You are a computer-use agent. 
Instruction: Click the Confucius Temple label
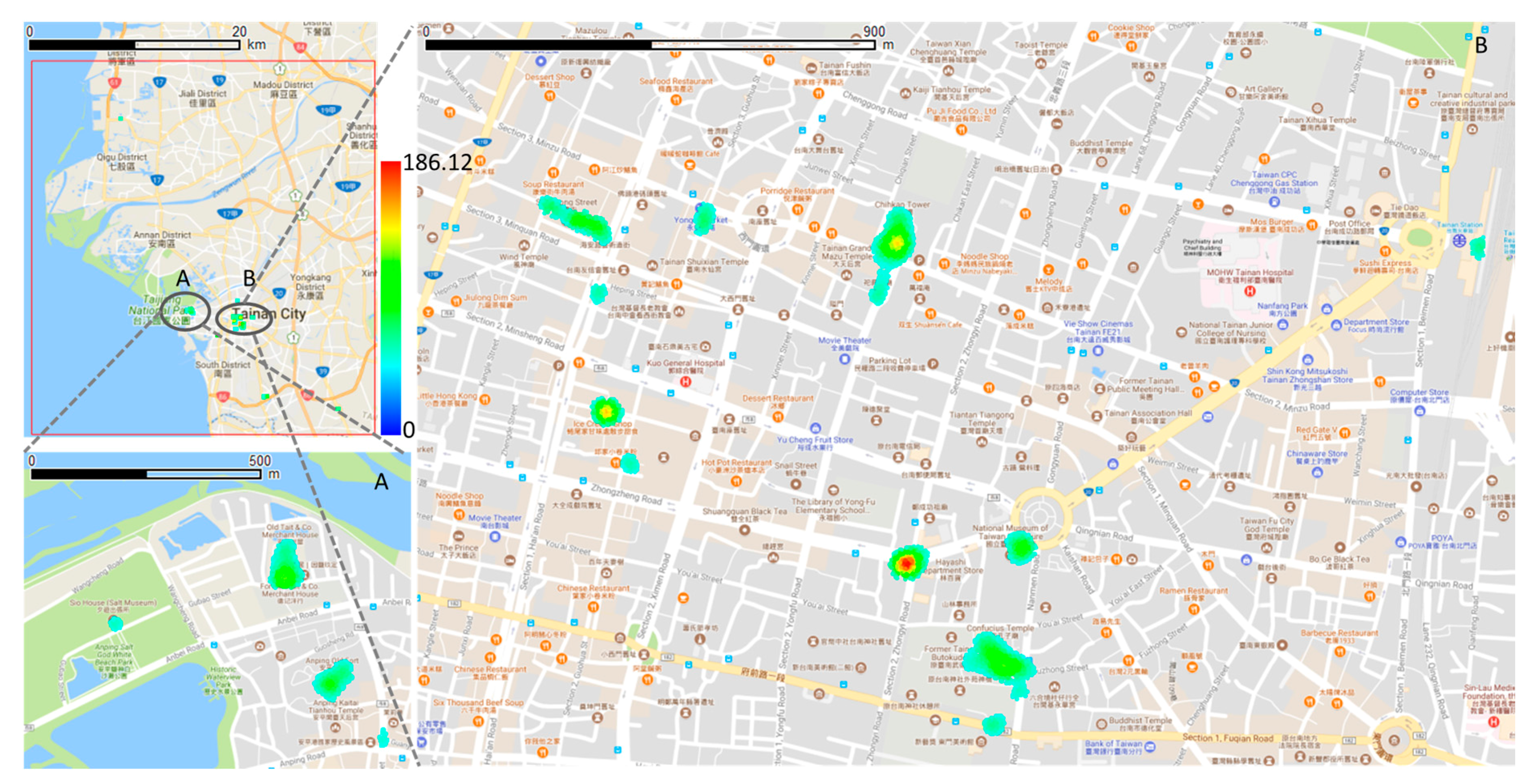pos(1000,628)
